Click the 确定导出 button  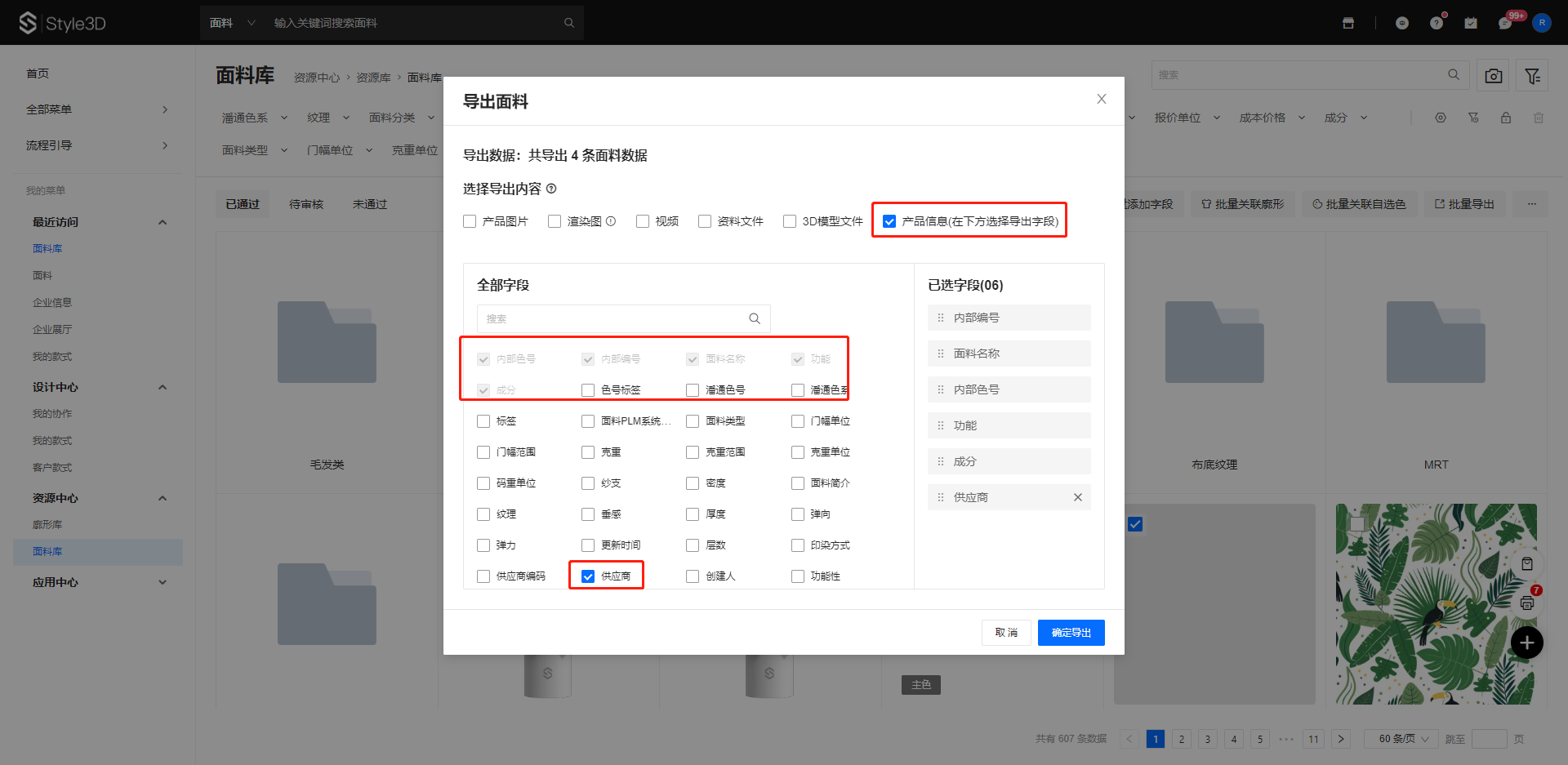1071,633
